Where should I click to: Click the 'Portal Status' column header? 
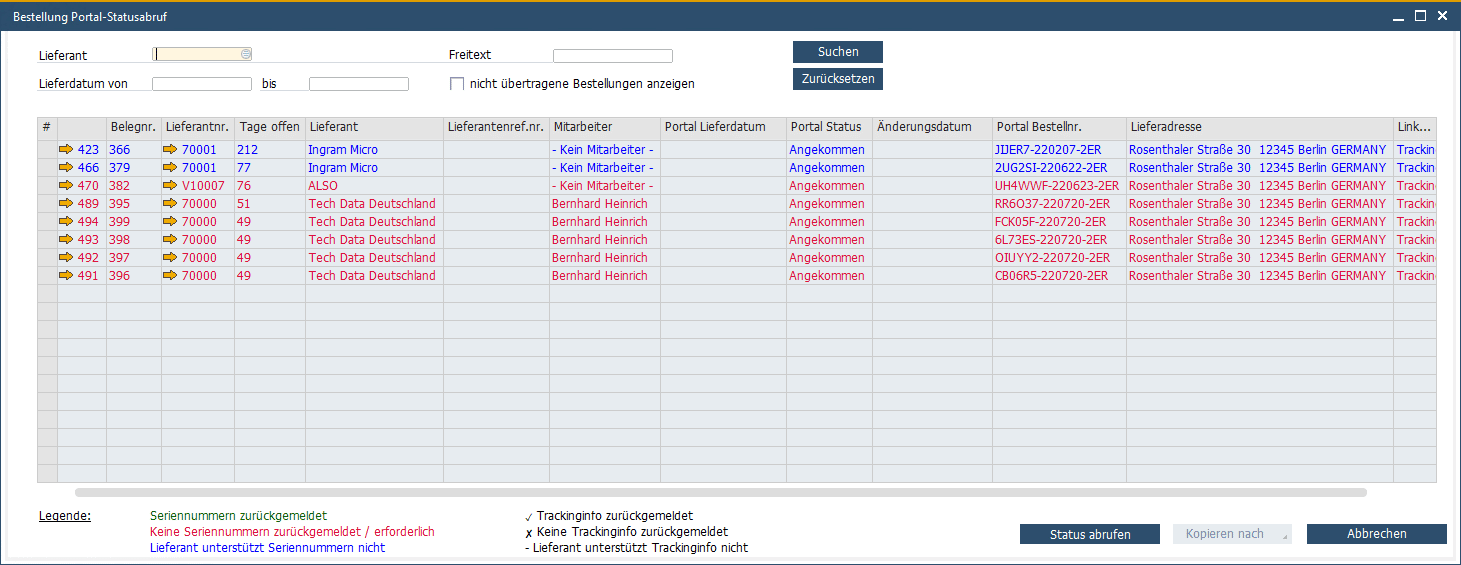(x=825, y=127)
